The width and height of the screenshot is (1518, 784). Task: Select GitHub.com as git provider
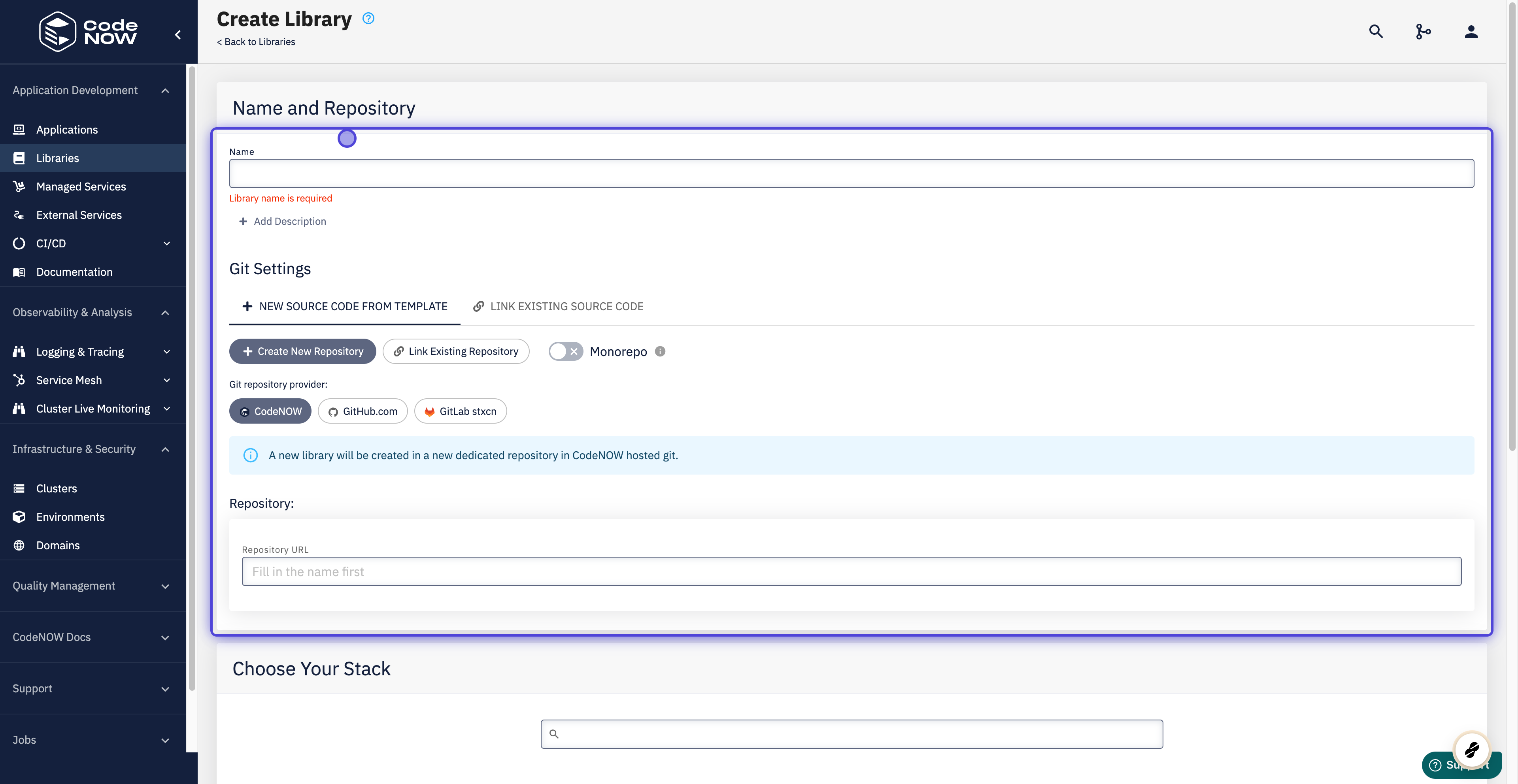point(363,411)
